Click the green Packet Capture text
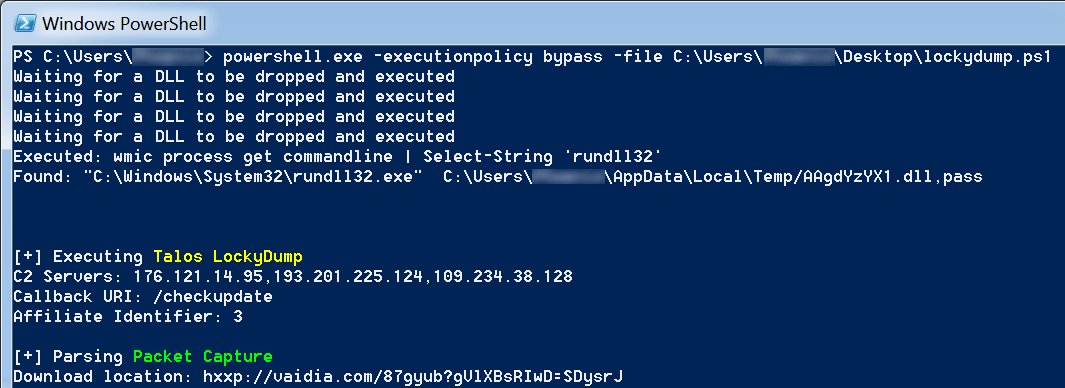This screenshot has width=1065, height=388. 202,357
